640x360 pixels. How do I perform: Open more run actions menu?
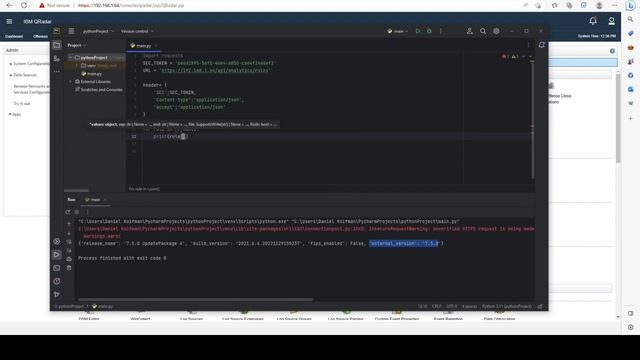tap(441, 31)
